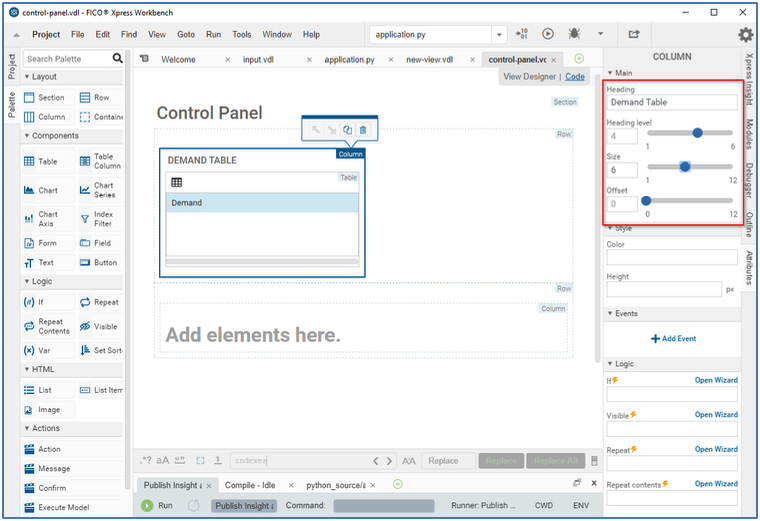The image size is (760, 521).
Task: Pick the Visible logic element
Action: point(100,326)
